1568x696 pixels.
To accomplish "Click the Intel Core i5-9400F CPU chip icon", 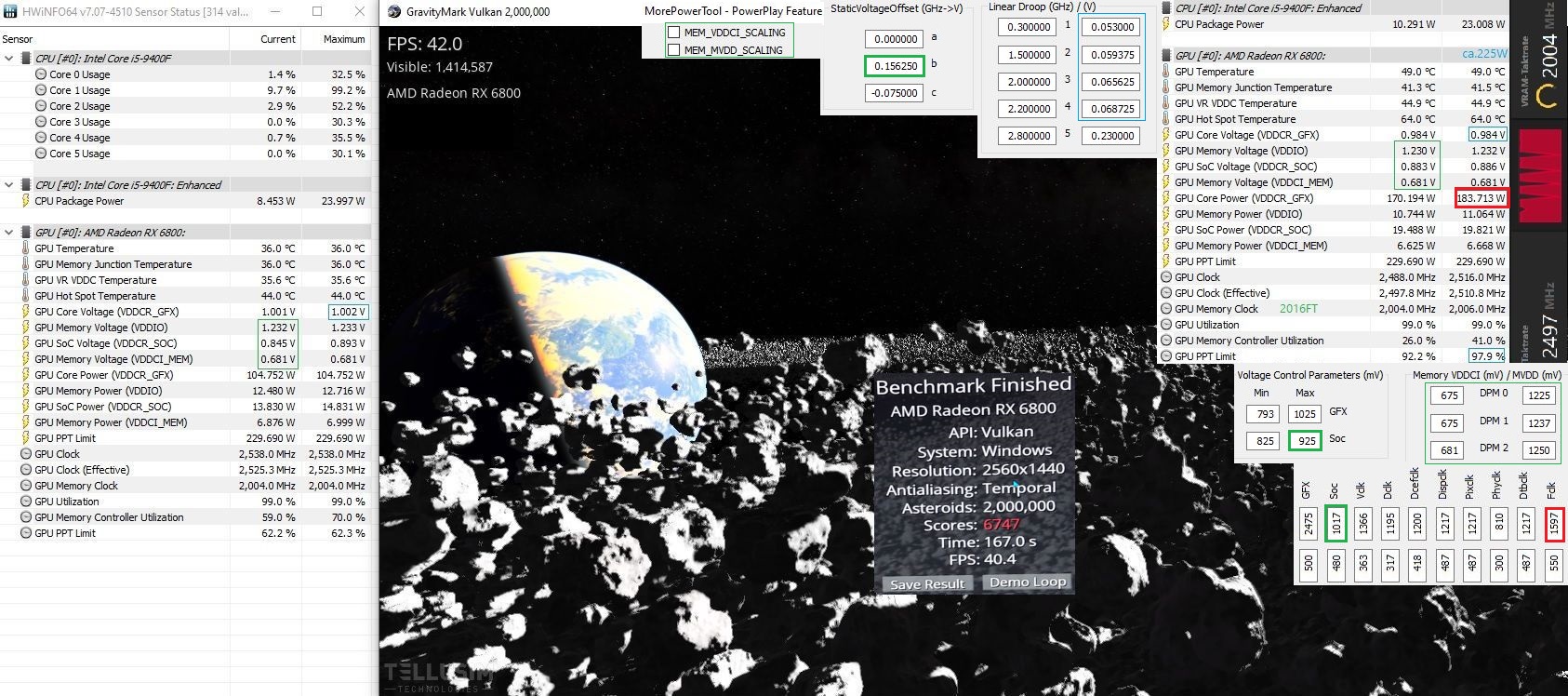I will click(25, 58).
